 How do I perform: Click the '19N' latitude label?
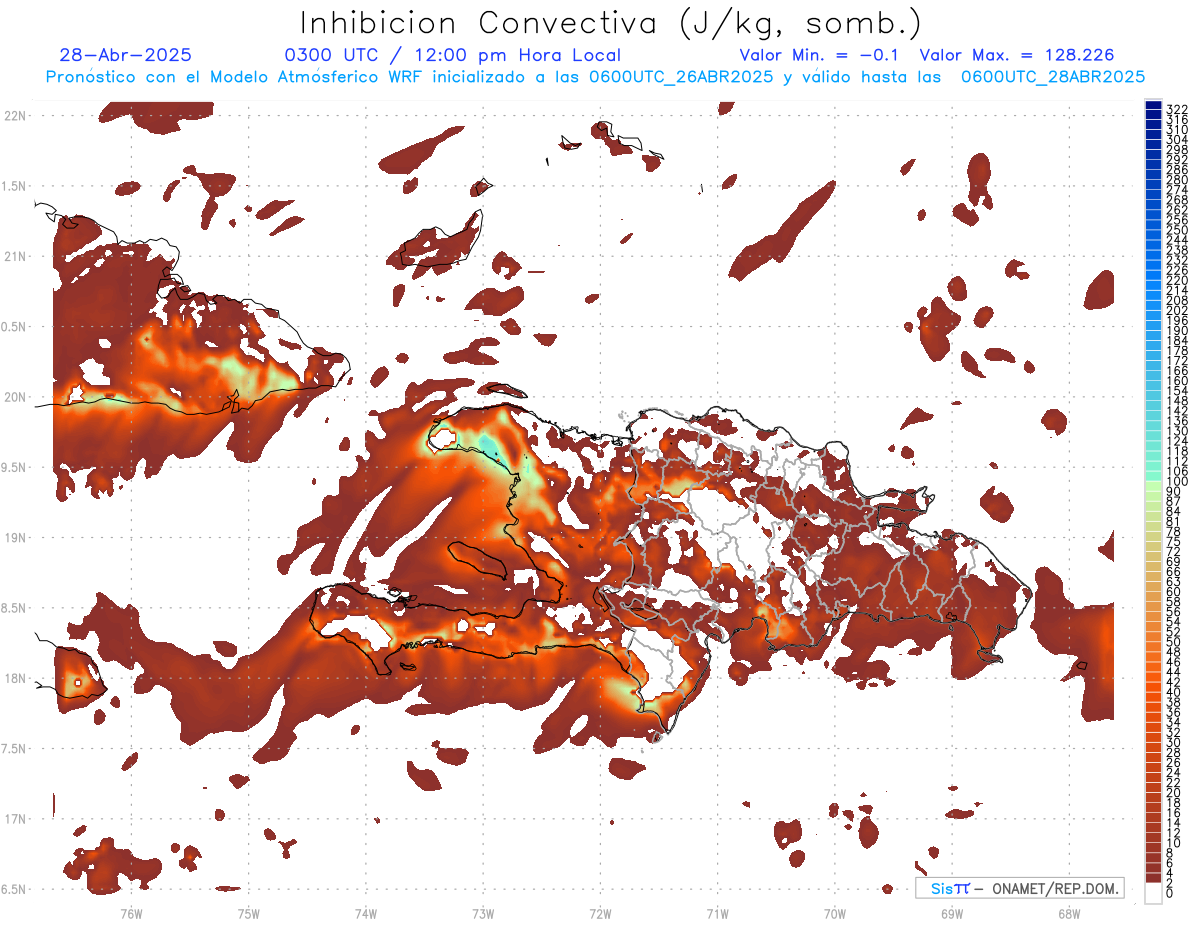[x=15, y=538]
